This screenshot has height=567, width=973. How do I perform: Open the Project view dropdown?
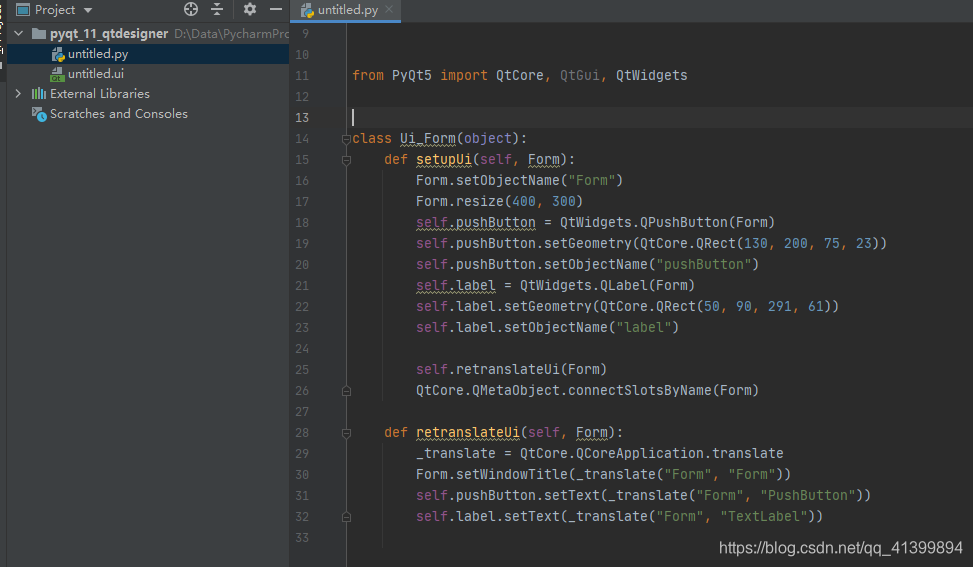pos(87,11)
